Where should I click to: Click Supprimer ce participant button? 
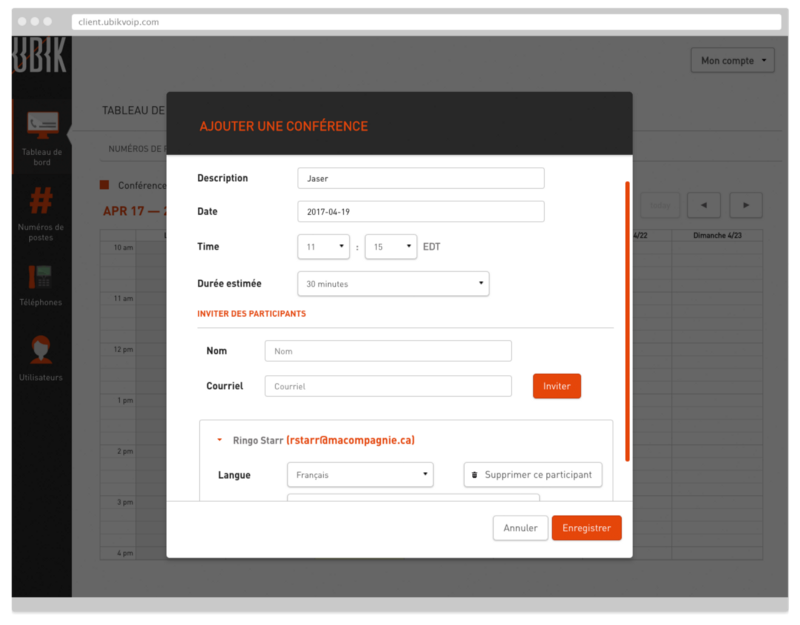[533, 475]
